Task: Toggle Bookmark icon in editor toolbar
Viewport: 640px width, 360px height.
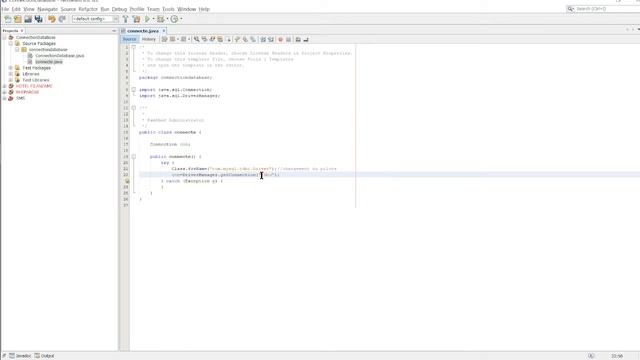Action: (253, 39)
